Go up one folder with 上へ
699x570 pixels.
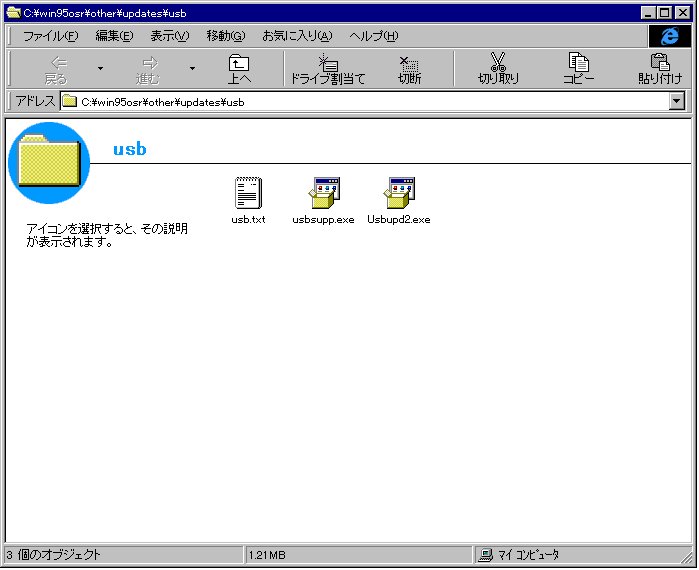pyautogui.click(x=239, y=70)
